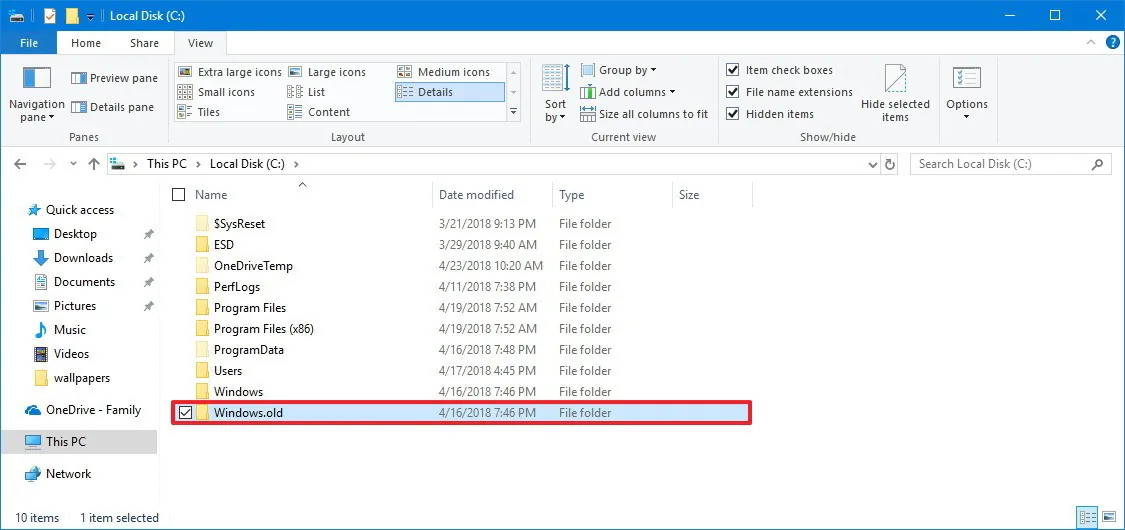Sort by the Name column header
Image resolution: width=1125 pixels, height=530 pixels.
pyautogui.click(x=211, y=194)
